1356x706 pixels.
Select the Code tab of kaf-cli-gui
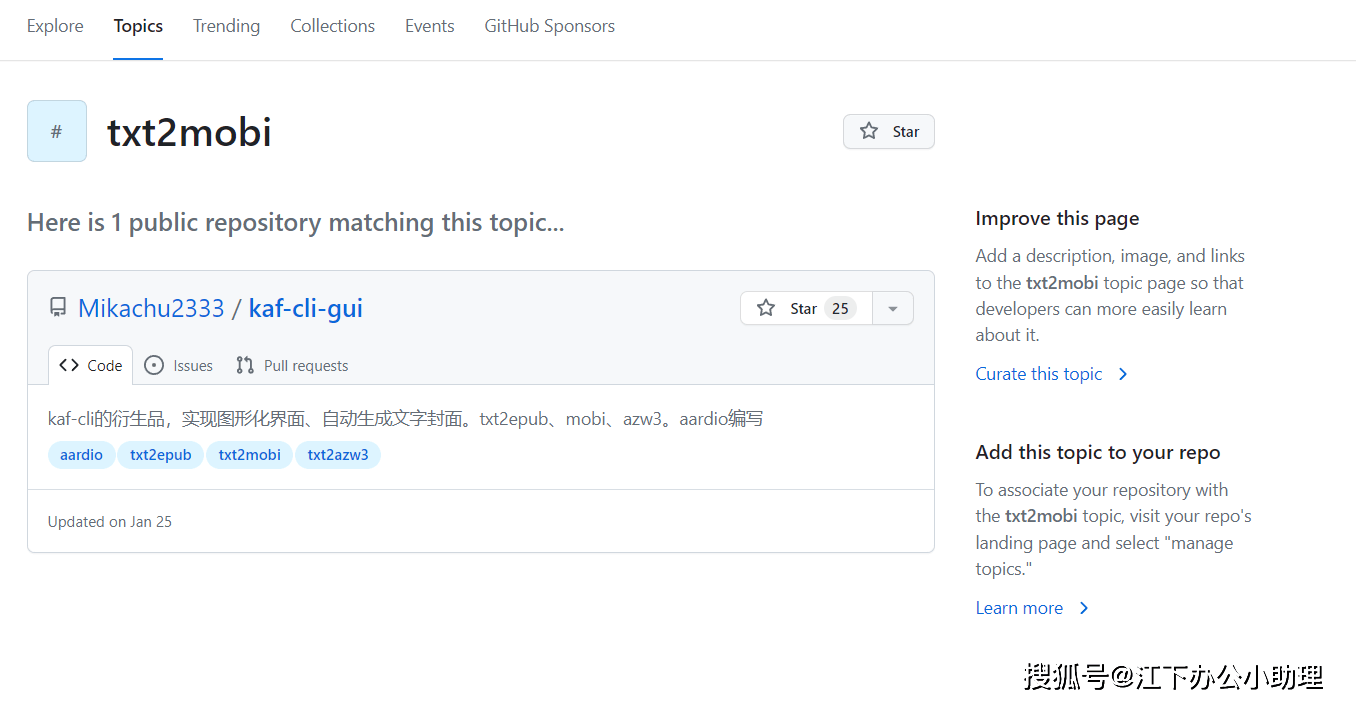[91, 365]
